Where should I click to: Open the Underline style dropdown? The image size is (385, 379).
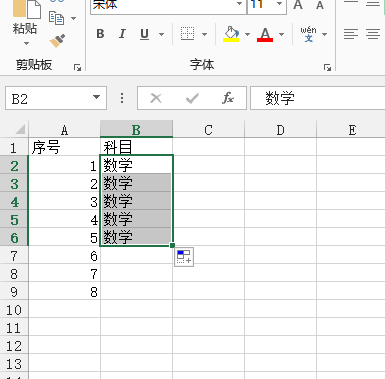click(x=162, y=34)
